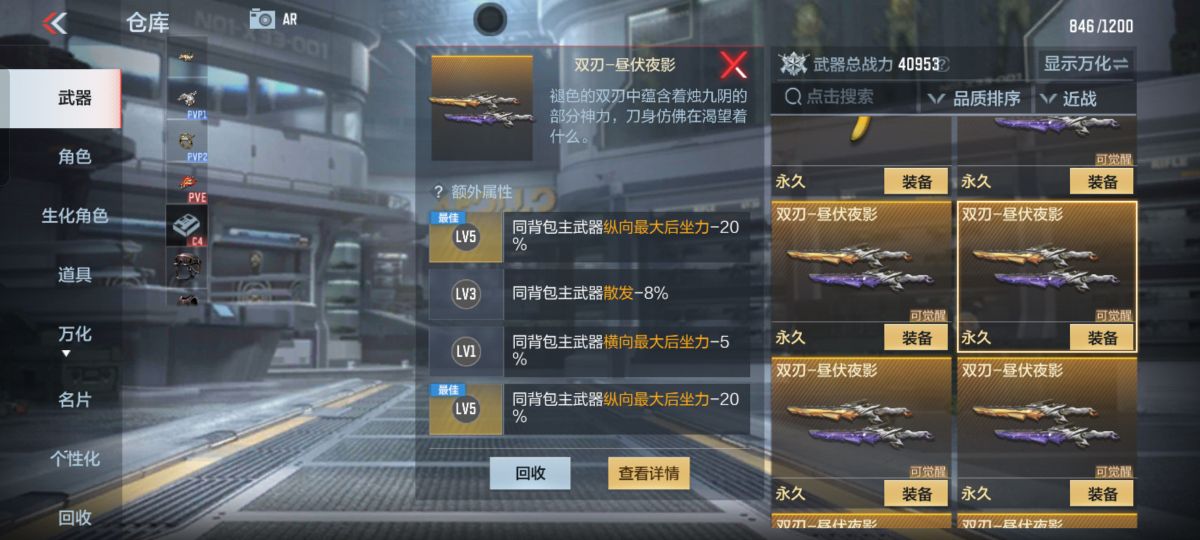Click the 回收 recycle button

pos(530,473)
